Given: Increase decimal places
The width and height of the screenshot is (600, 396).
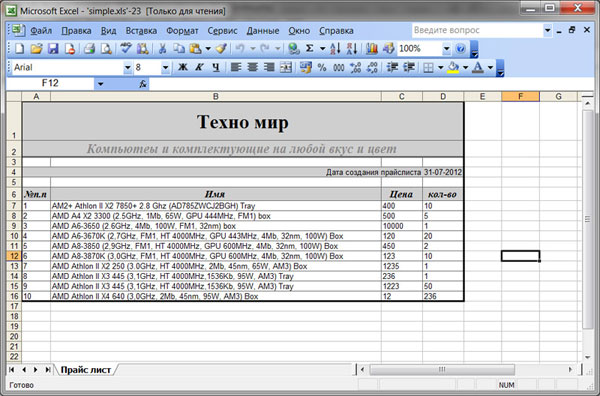Looking at the screenshot, I should (355, 68).
